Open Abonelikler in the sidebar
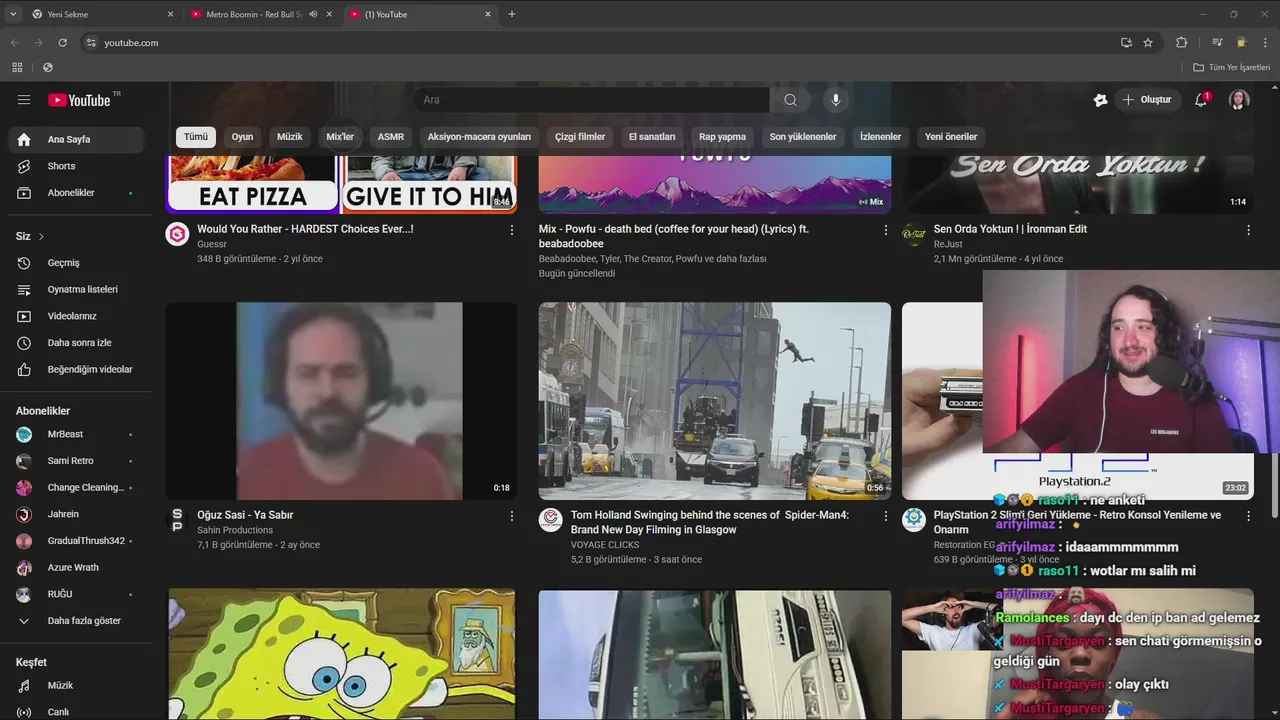1280x720 pixels. 76,193
